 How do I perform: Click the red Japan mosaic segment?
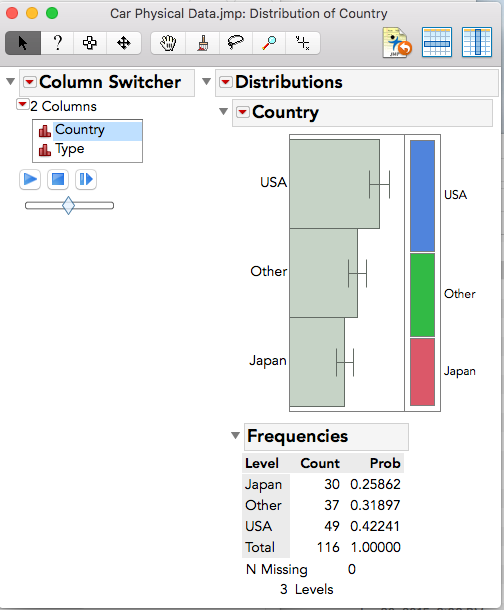click(x=422, y=372)
